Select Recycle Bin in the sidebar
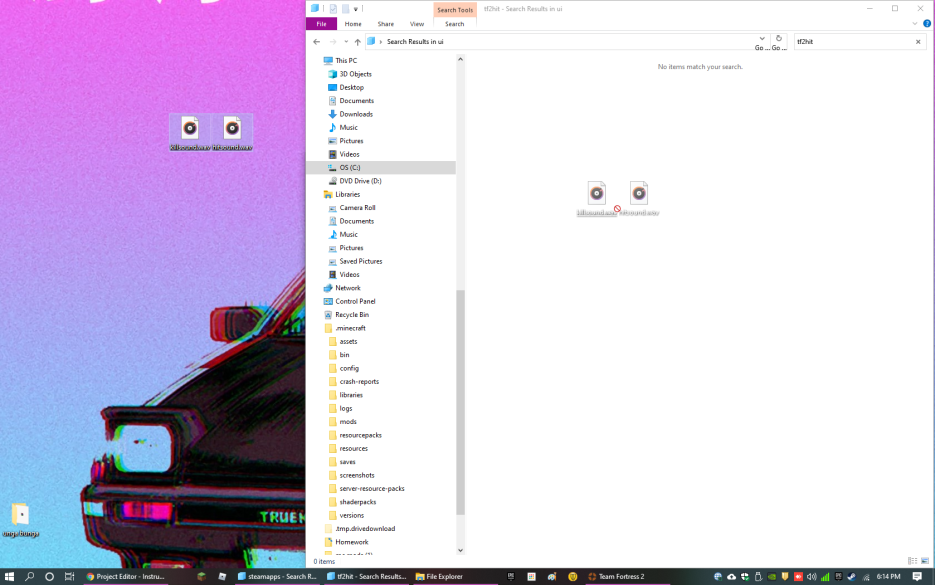Viewport: 935px width, 585px height. 352,314
